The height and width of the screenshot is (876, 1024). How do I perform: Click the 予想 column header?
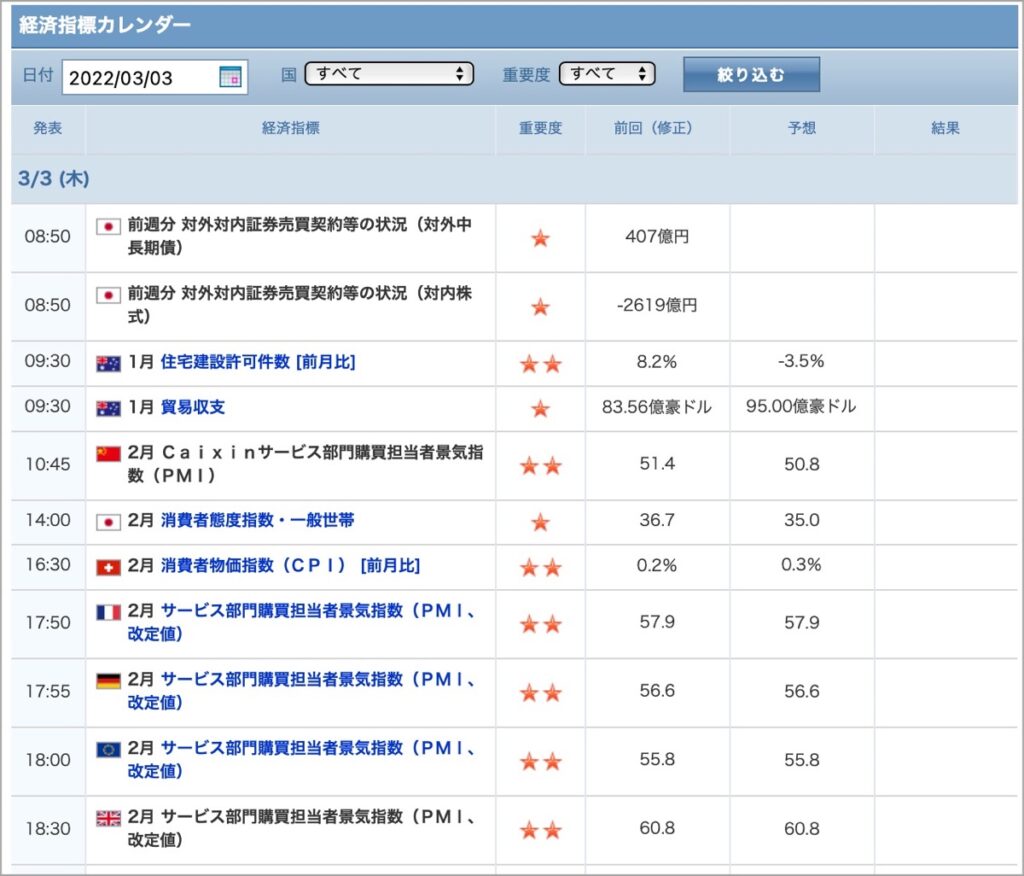[801, 128]
